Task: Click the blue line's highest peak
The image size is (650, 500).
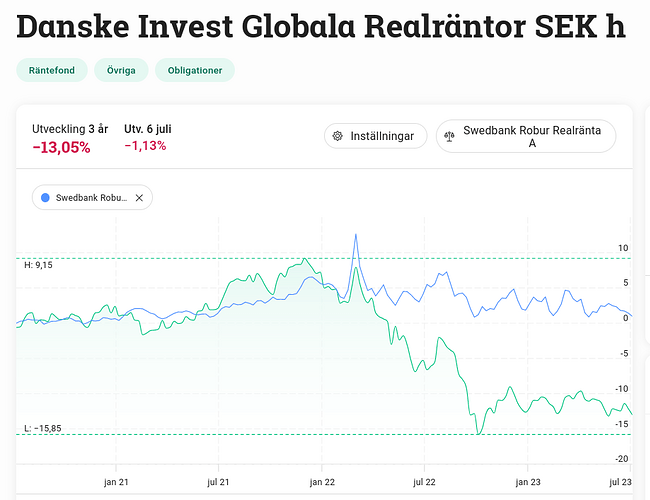Action: click(355, 235)
